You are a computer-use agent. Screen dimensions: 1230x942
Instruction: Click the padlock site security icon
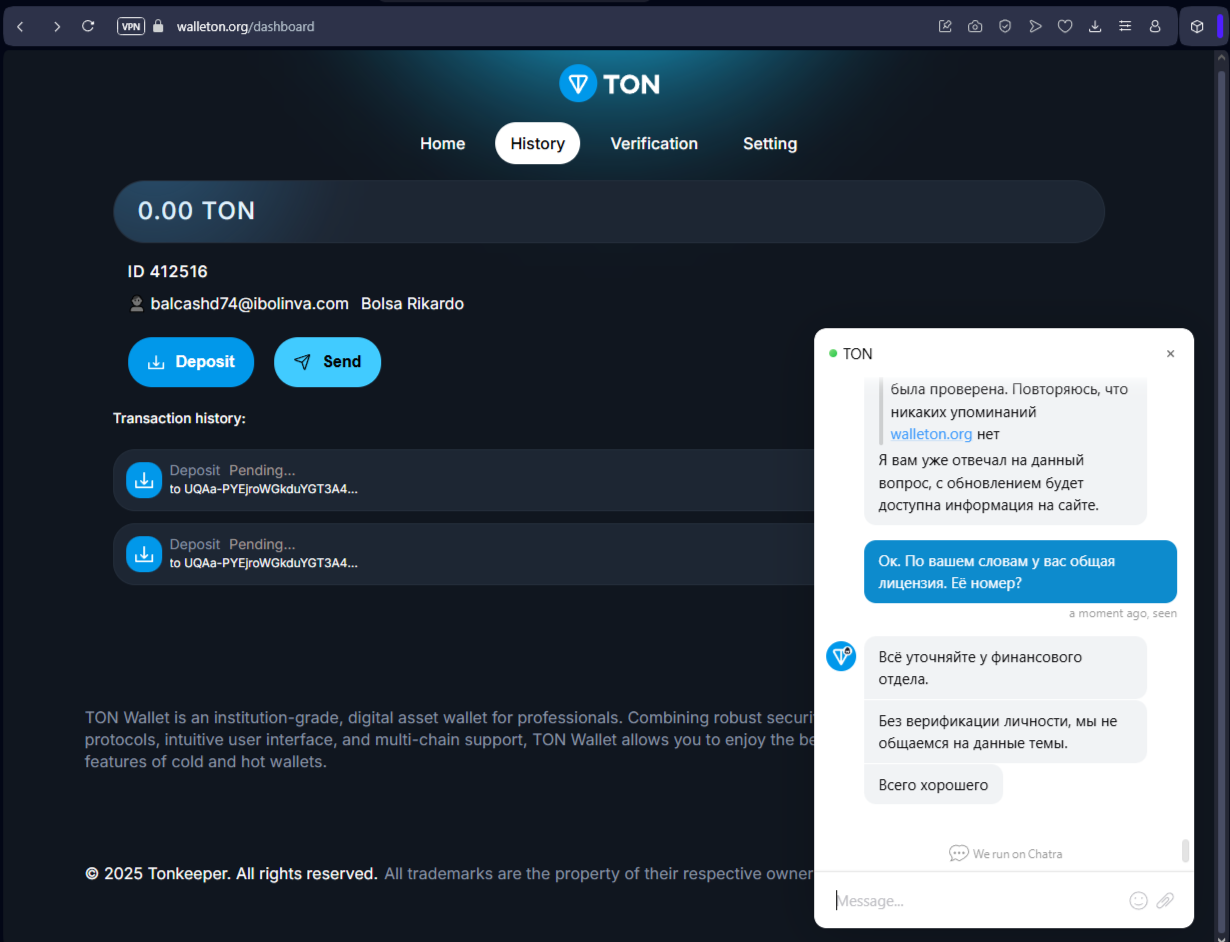tap(158, 27)
